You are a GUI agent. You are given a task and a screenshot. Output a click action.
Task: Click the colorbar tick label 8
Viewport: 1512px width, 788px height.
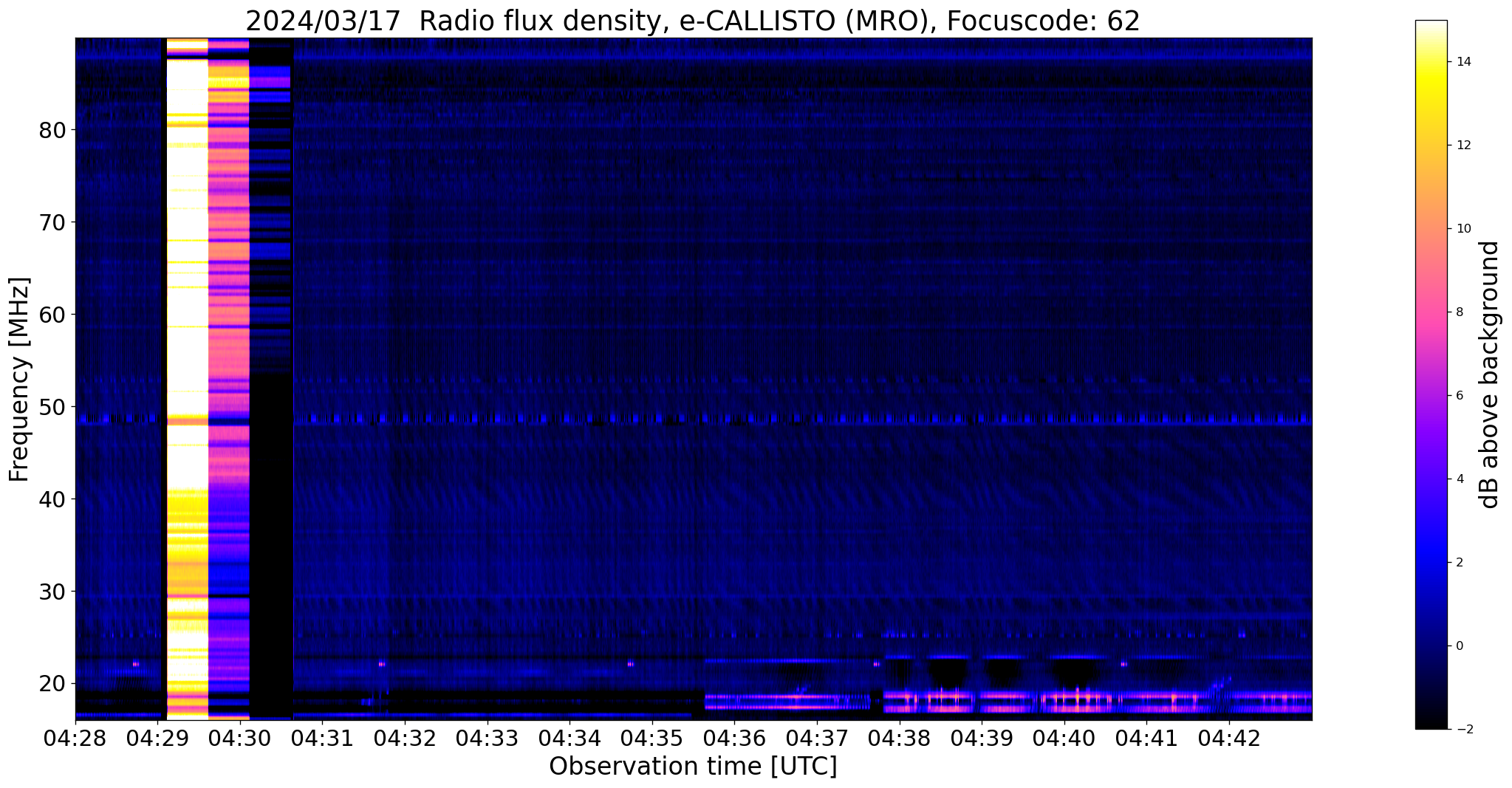[x=1459, y=312]
